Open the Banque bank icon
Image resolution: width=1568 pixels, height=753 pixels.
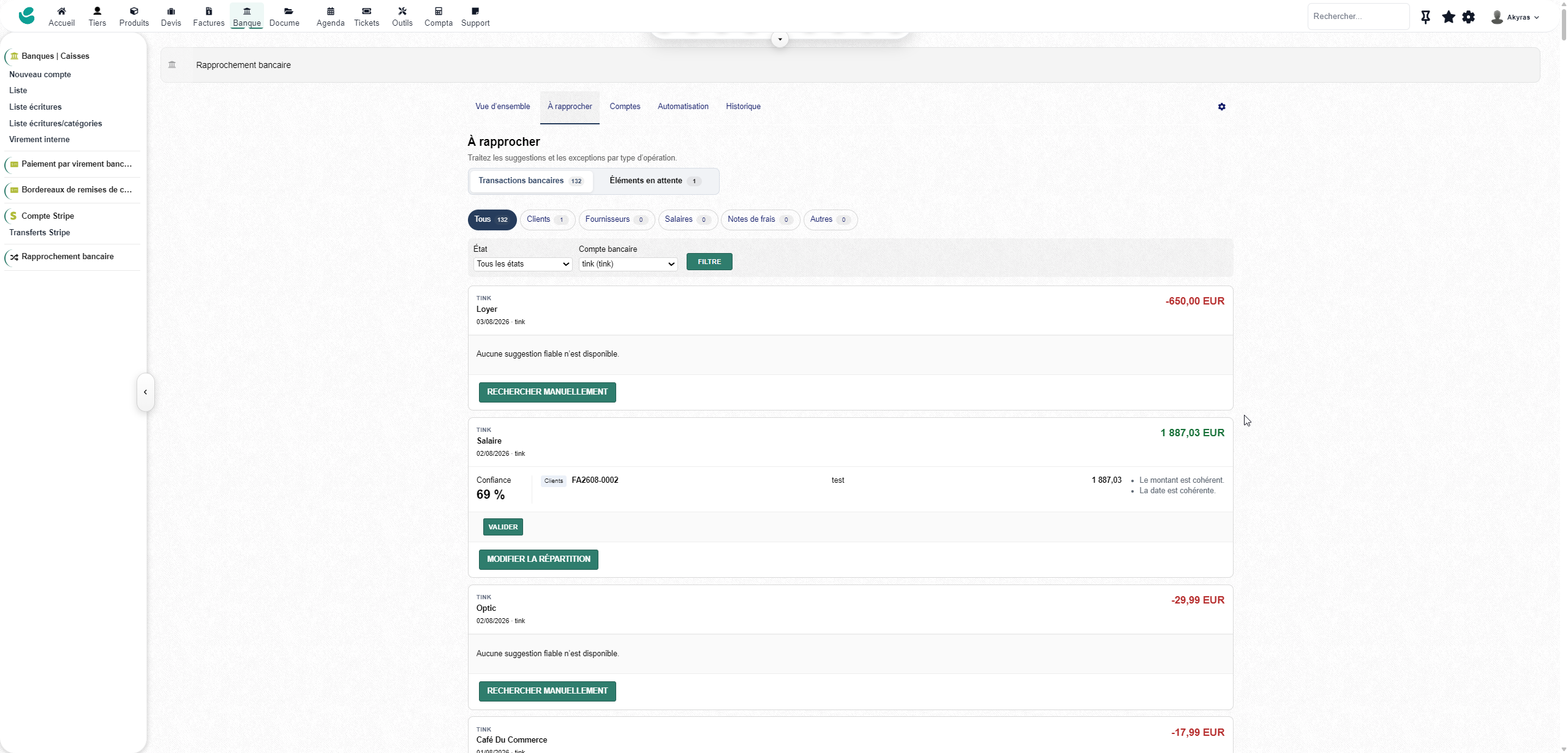coord(247,11)
